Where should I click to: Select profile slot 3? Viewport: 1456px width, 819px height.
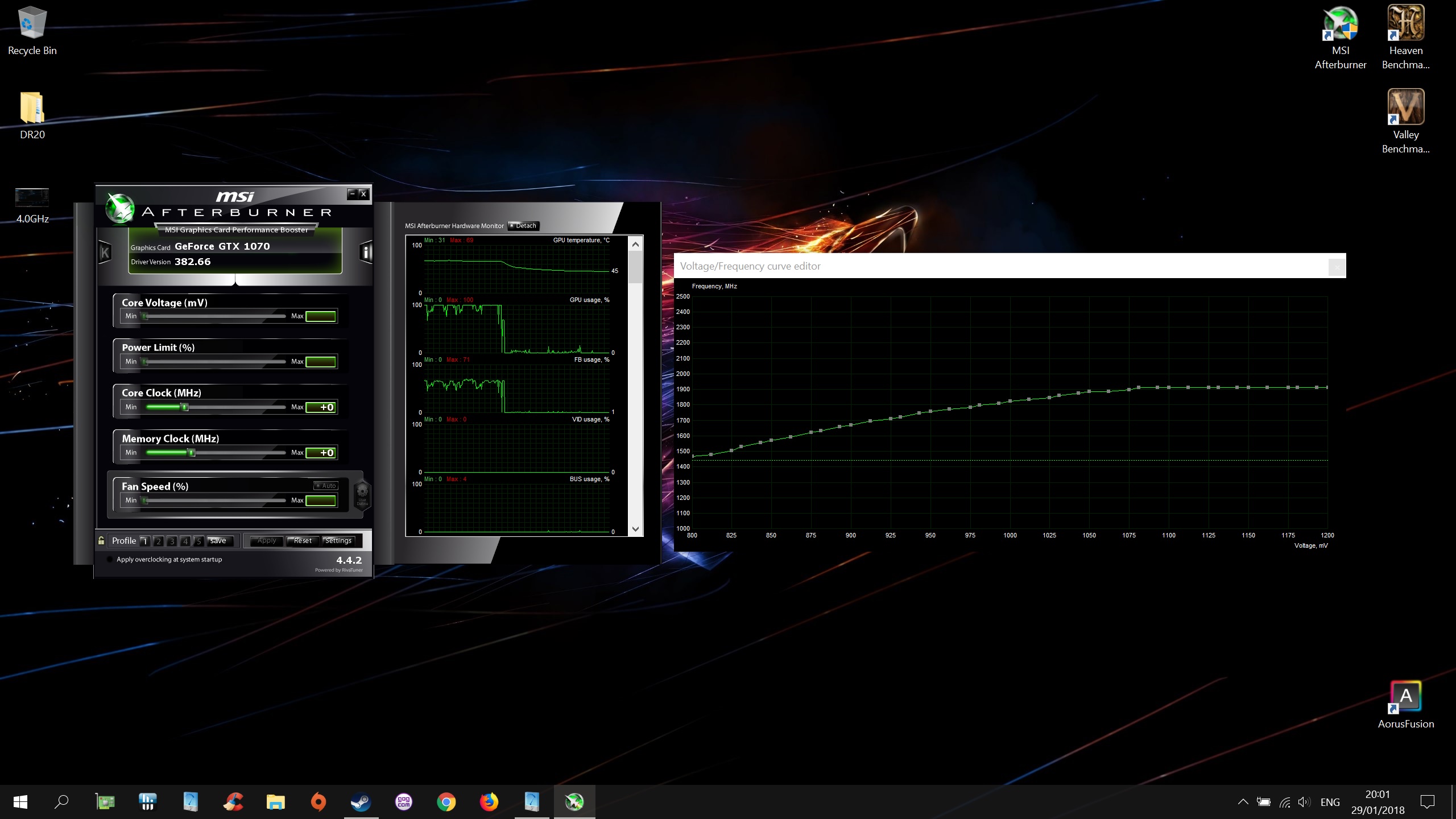click(x=172, y=541)
